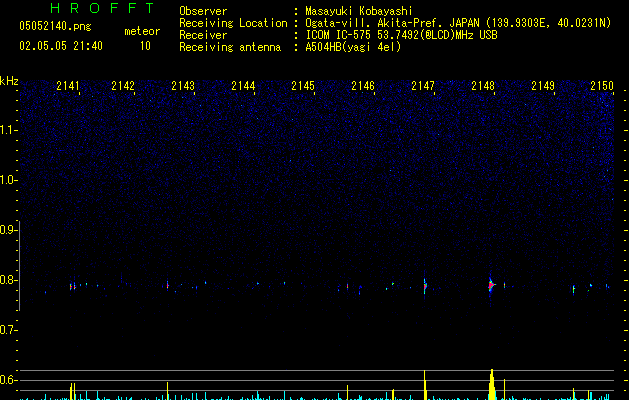Click the A504HB(yagi 4el) antenna text
Screen dimensions: 629x400
[353, 47]
